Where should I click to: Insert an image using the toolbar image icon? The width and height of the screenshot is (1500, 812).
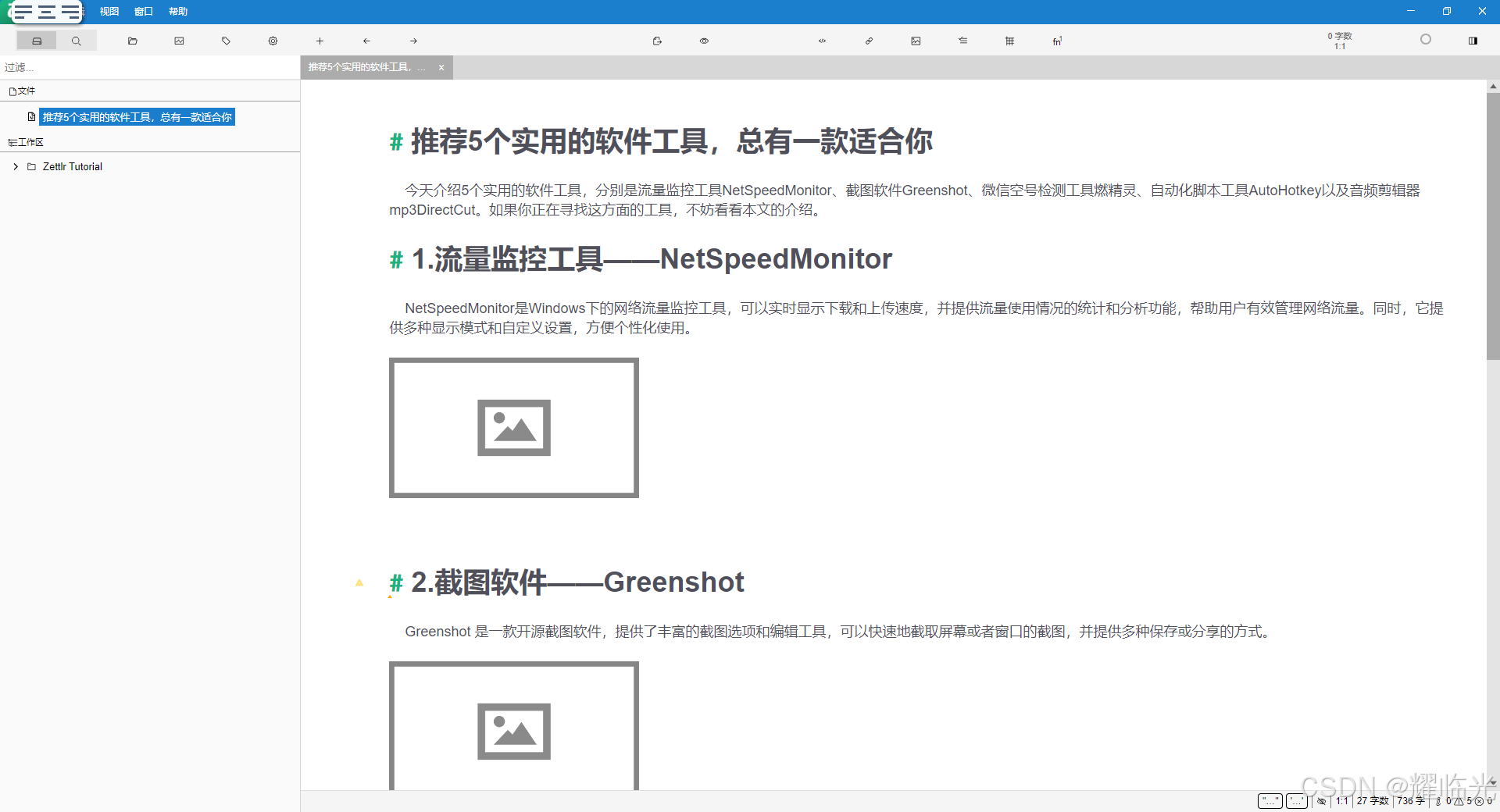point(916,41)
